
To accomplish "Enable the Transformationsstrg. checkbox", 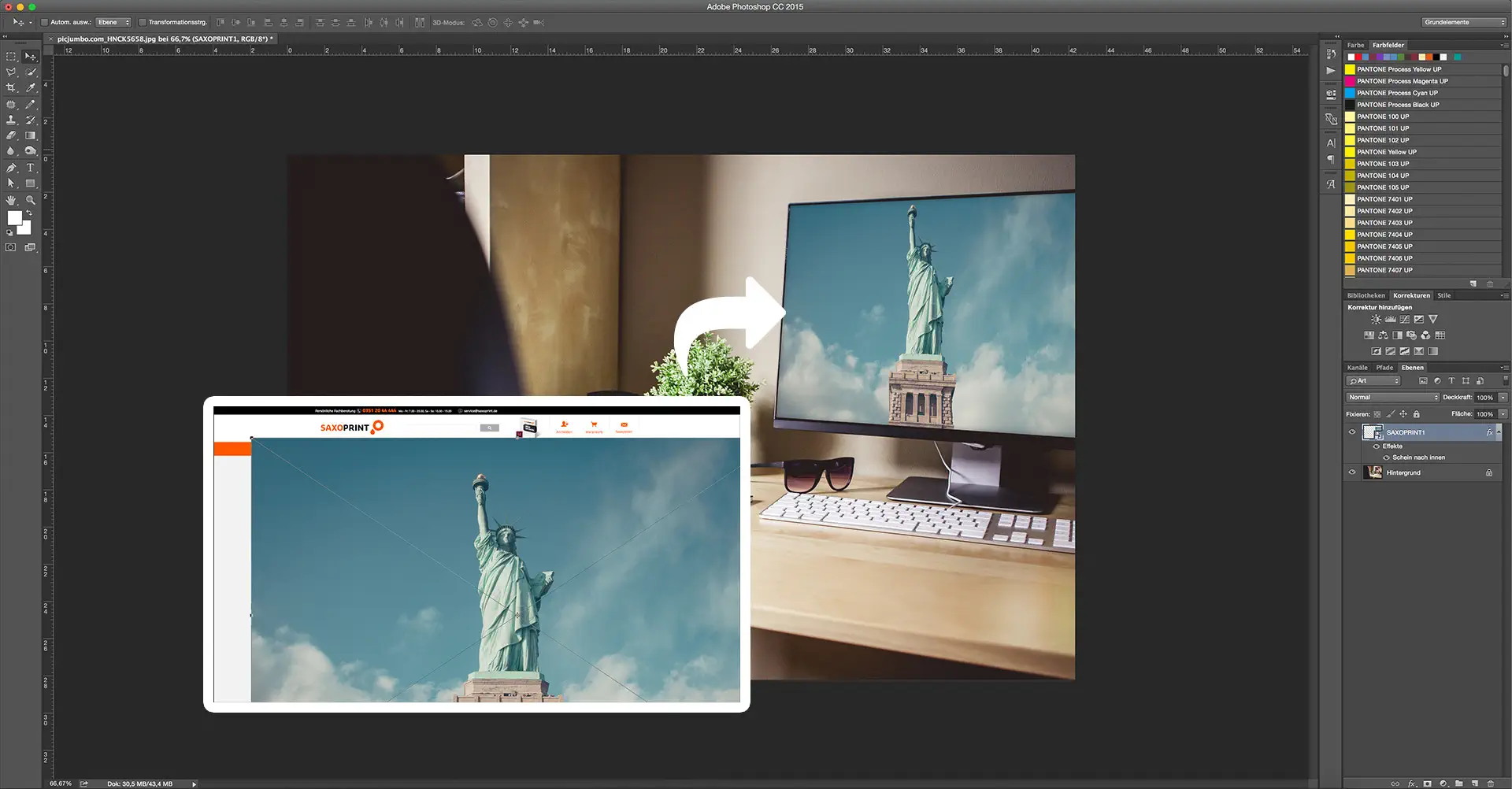I will (x=143, y=22).
